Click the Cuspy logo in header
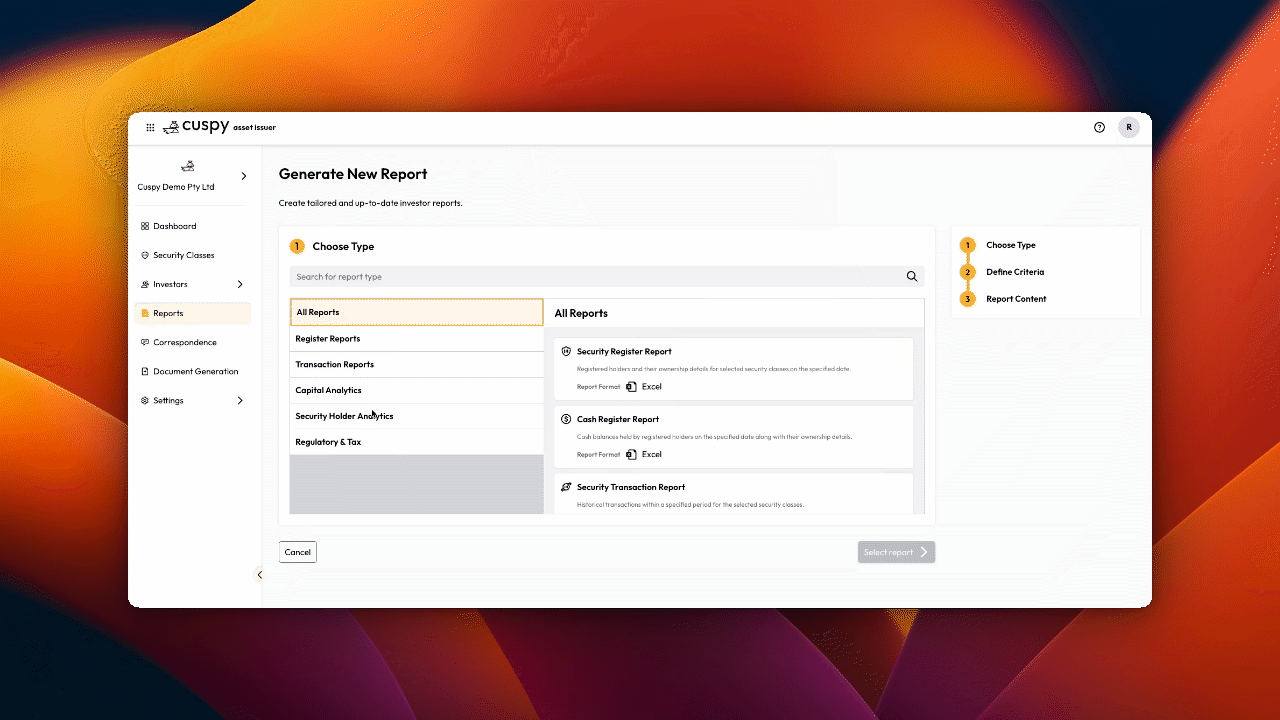This screenshot has height=720, width=1280. point(196,127)
